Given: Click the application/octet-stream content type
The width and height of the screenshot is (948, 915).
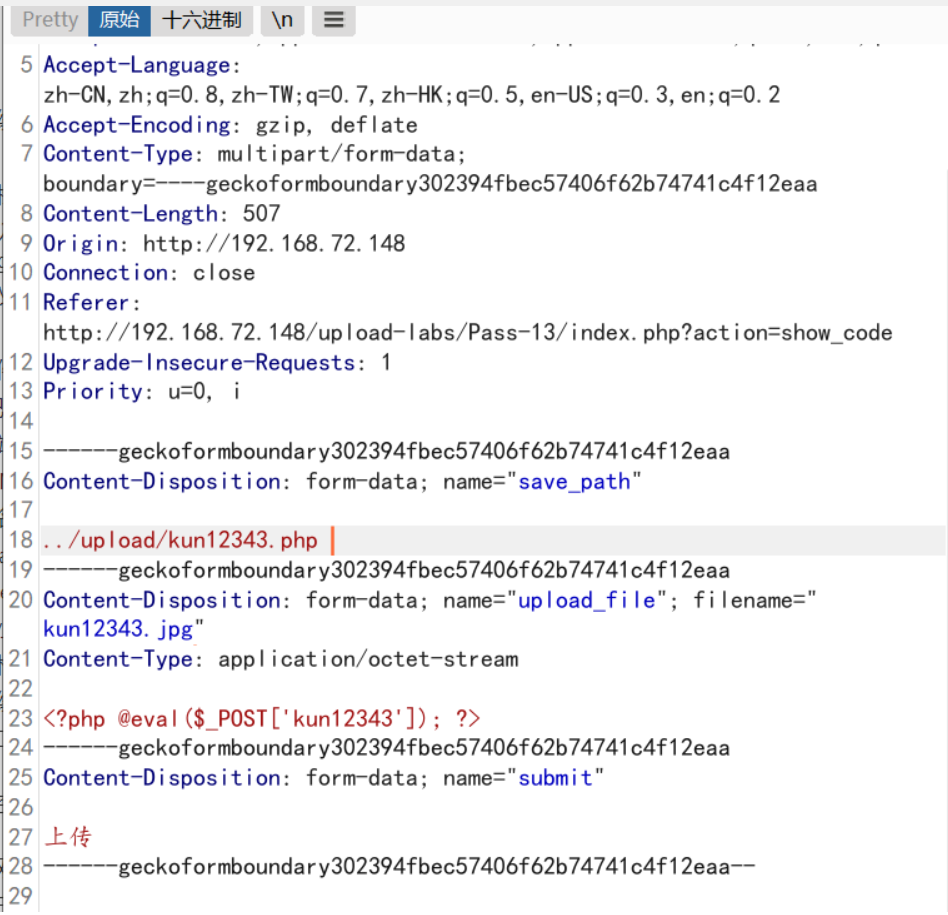Looking at the screenshot, I should (368, 659).
